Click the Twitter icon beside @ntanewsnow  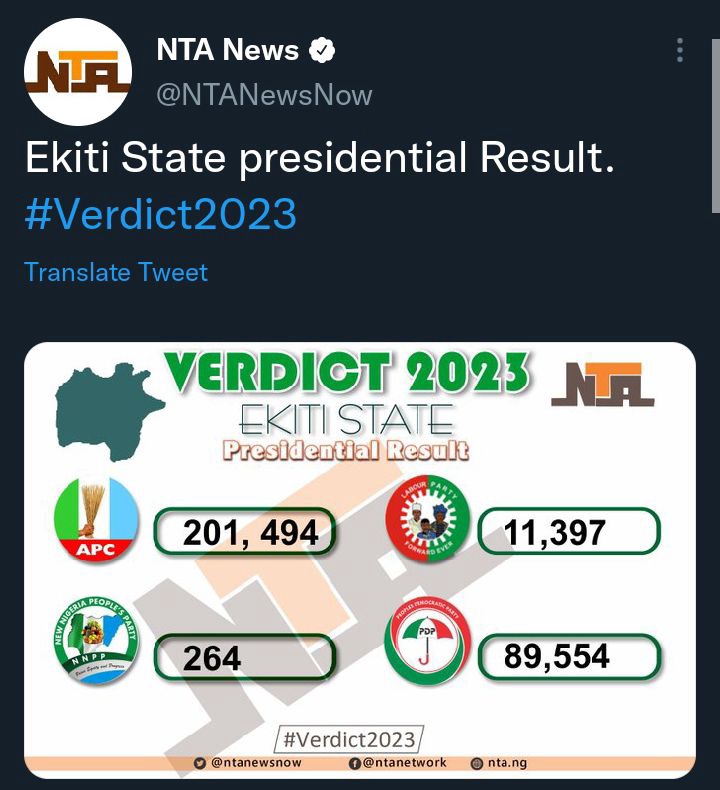[200, 763]
